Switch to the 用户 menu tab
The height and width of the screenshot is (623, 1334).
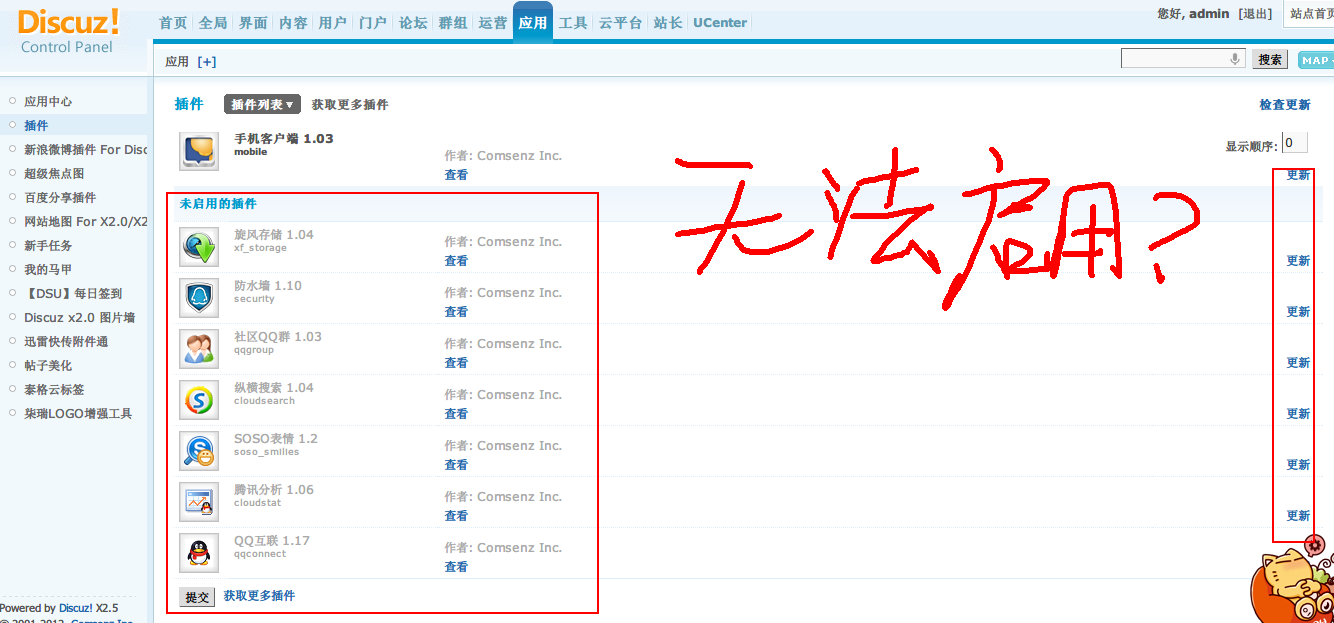(x=332, y=22)
